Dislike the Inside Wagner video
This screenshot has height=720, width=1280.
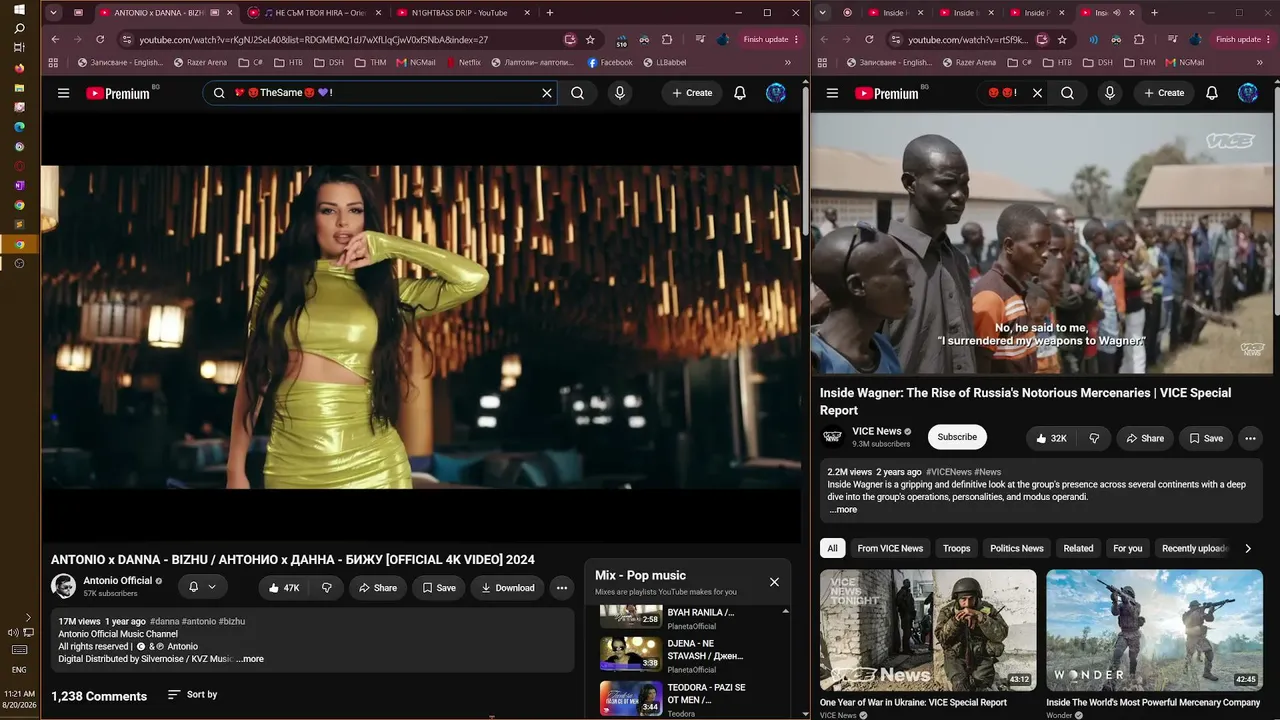[x=1094, y=438]
